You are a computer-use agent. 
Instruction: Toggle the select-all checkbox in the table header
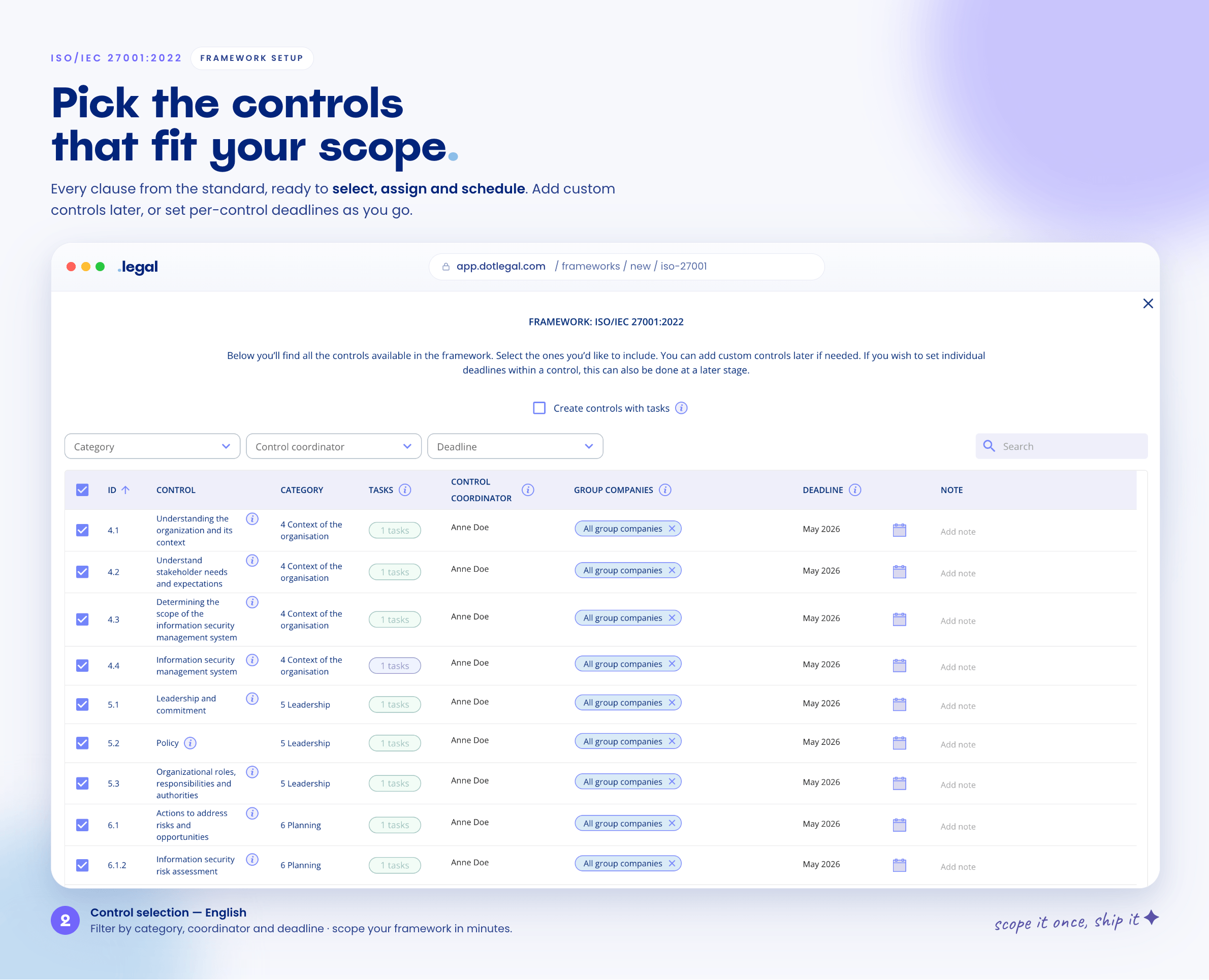point(82,490)
